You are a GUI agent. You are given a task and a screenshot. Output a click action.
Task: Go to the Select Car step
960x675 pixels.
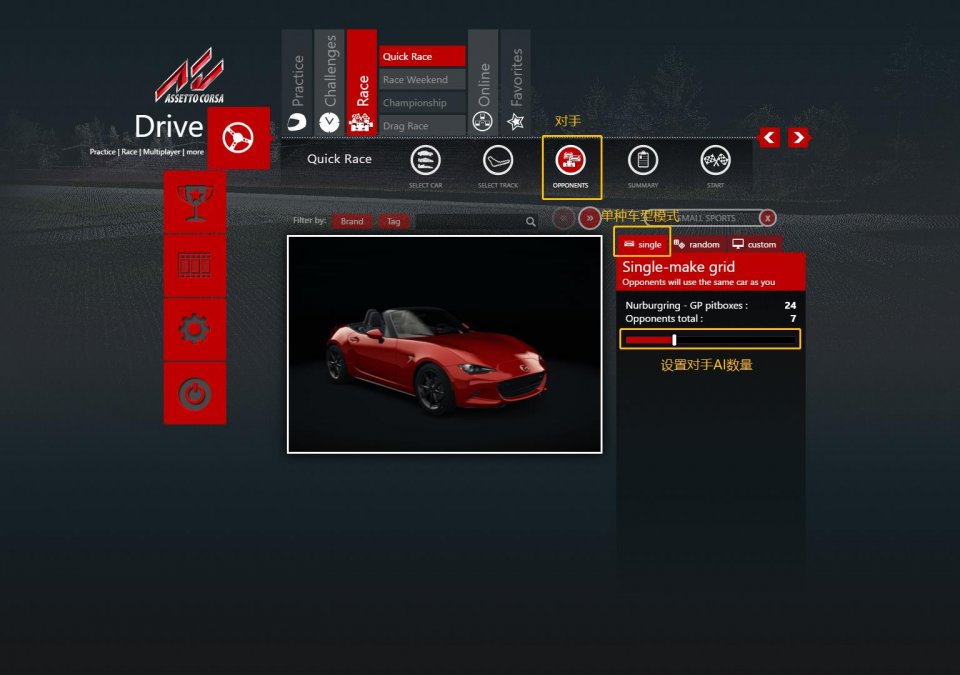(x=425, y=167)
